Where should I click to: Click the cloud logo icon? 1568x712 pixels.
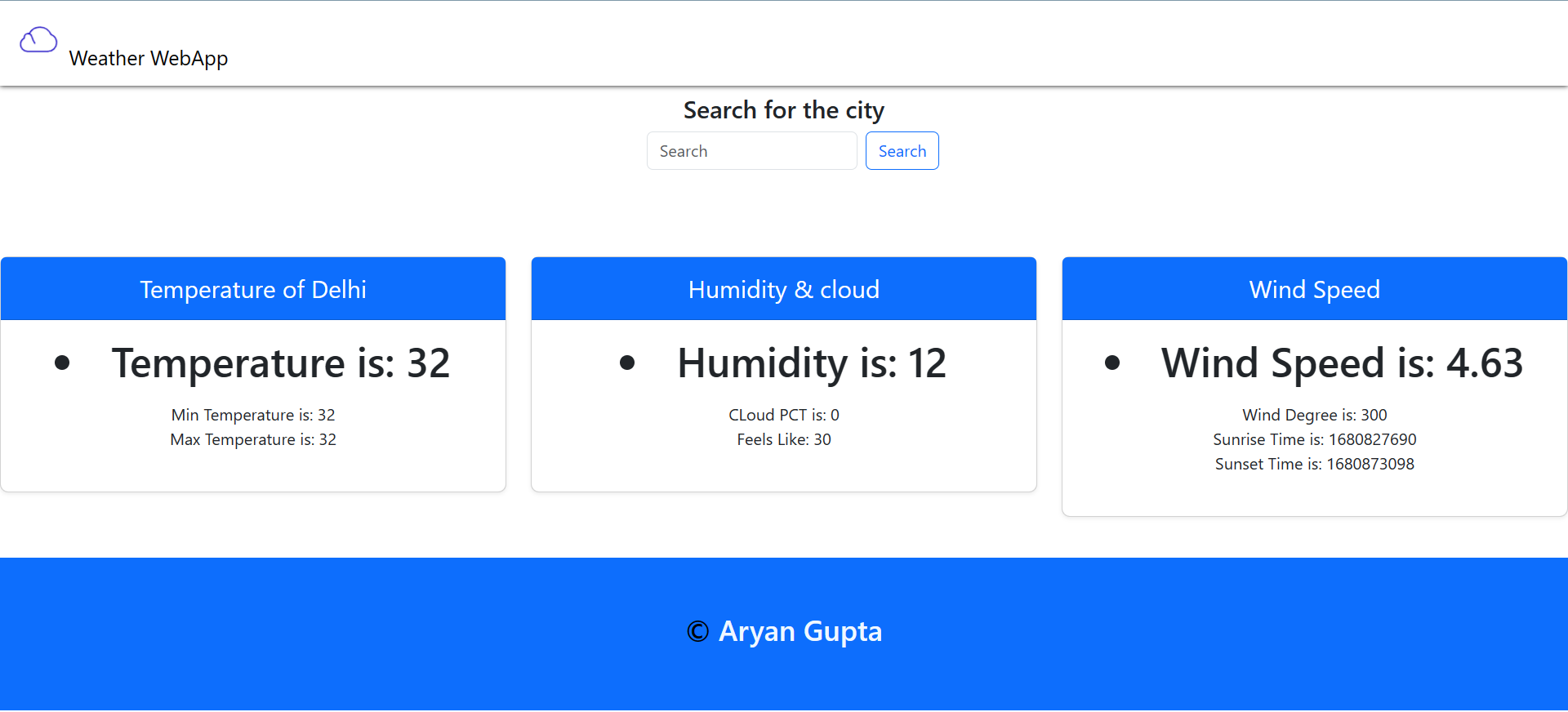point(38,38)
